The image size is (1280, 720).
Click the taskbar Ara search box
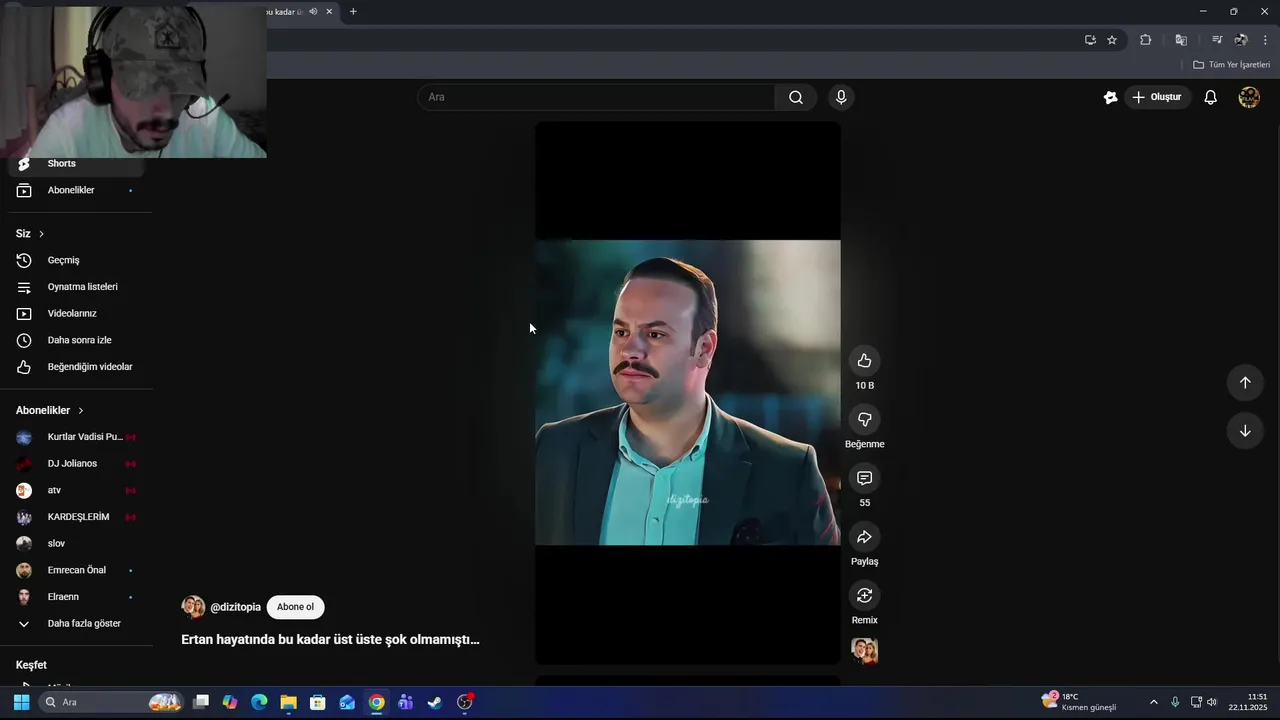tap(112, 702)
